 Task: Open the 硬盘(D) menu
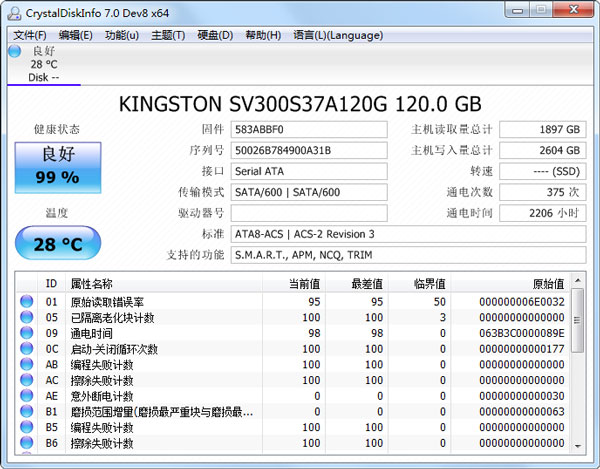coord(215,35)
